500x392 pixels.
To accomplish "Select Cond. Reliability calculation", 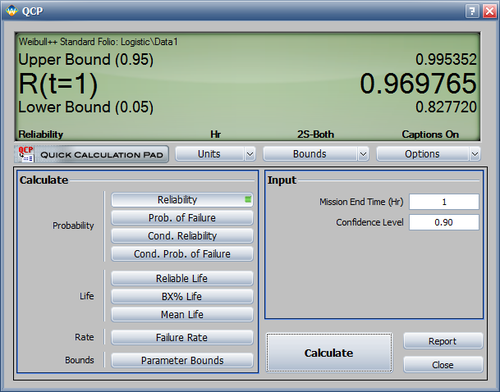I will pos(182,236).
